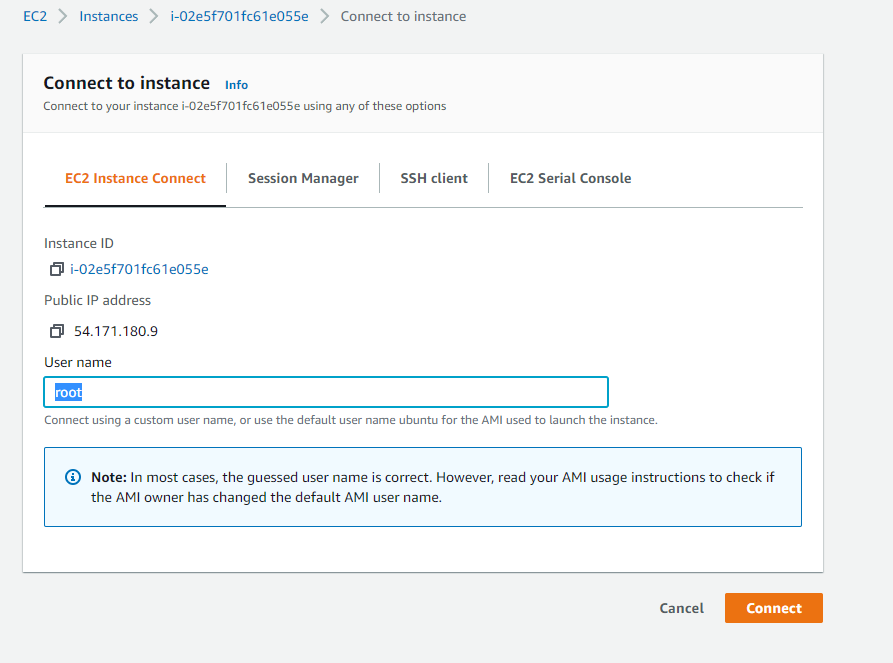Cancel connecting to the instance
893x663 pixels.
tap(681, 608)
